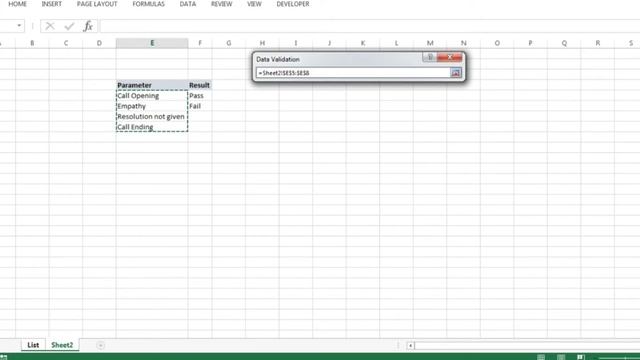Switch to Normal view in status bar
The width and height of the screenshot is (640, 360).
point(541,357)
